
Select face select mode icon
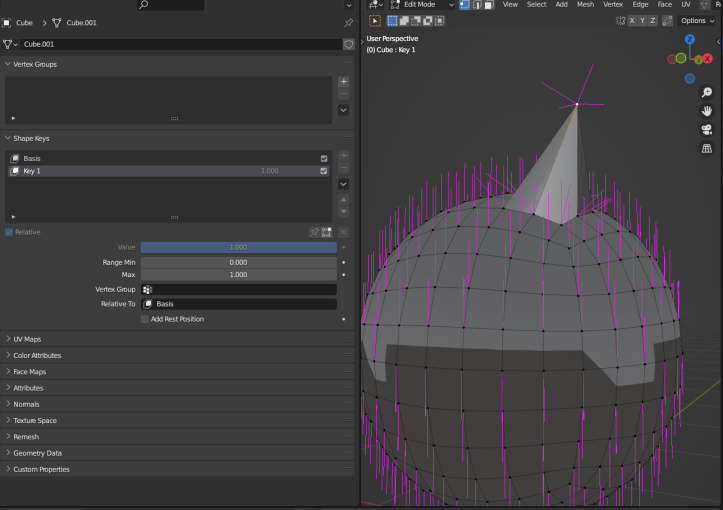point(489,5)
